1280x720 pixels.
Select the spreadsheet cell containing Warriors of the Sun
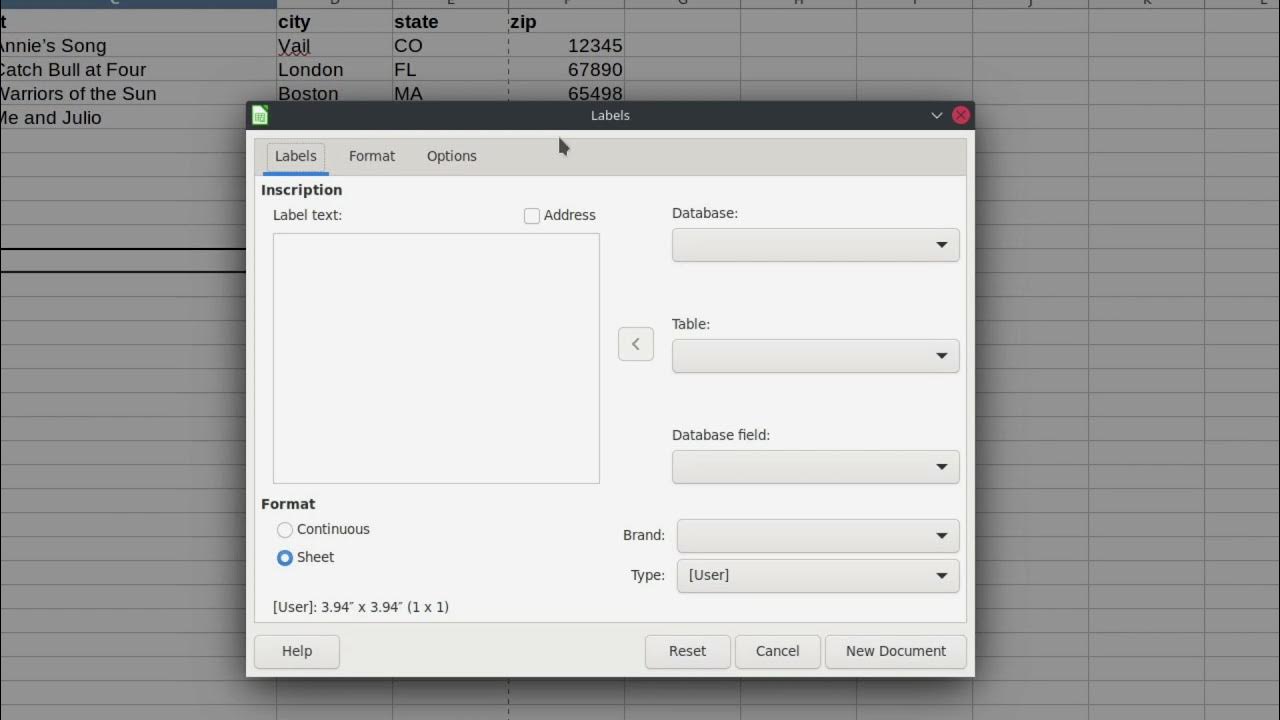(x=138, y=94)
